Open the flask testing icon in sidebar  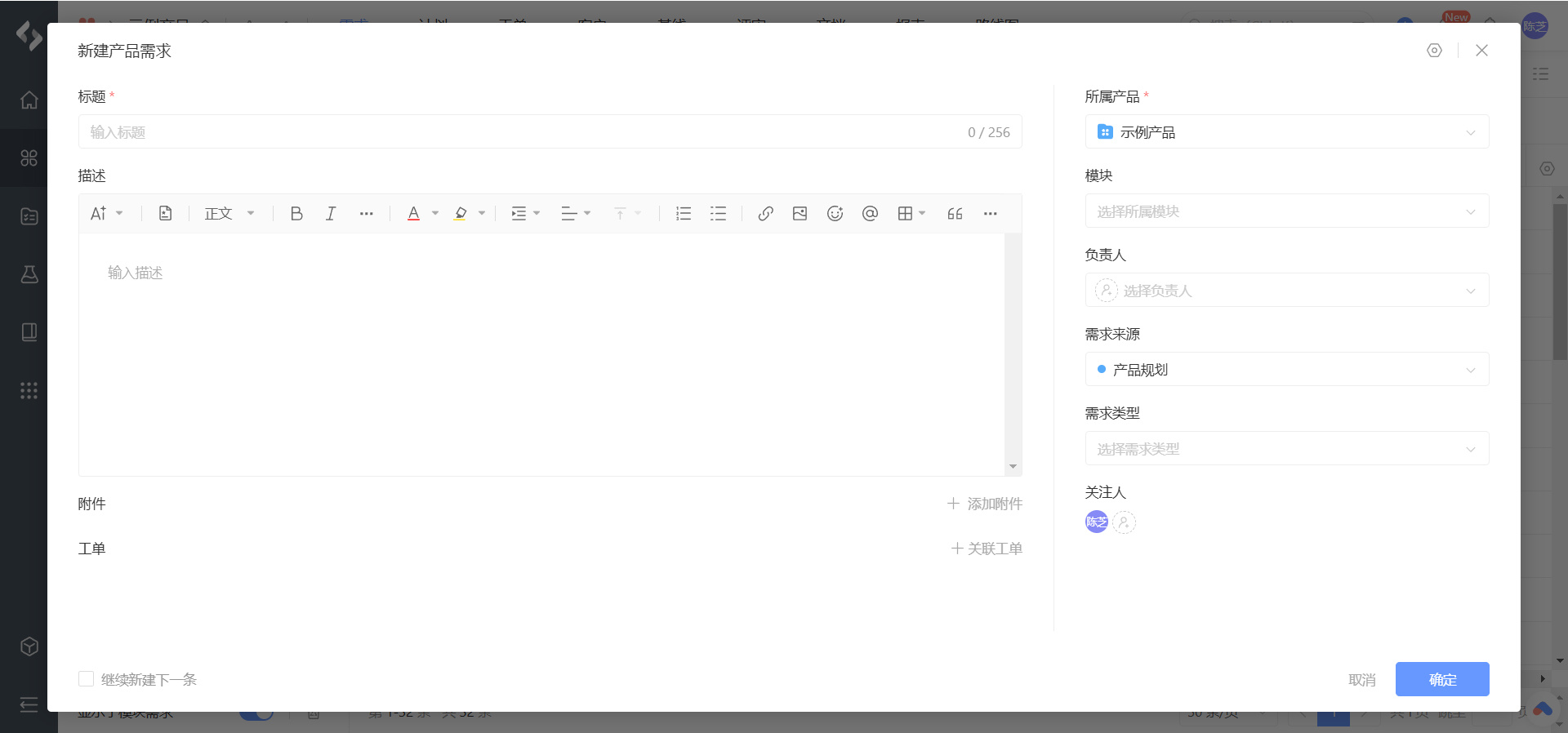[x=29, y=274]
